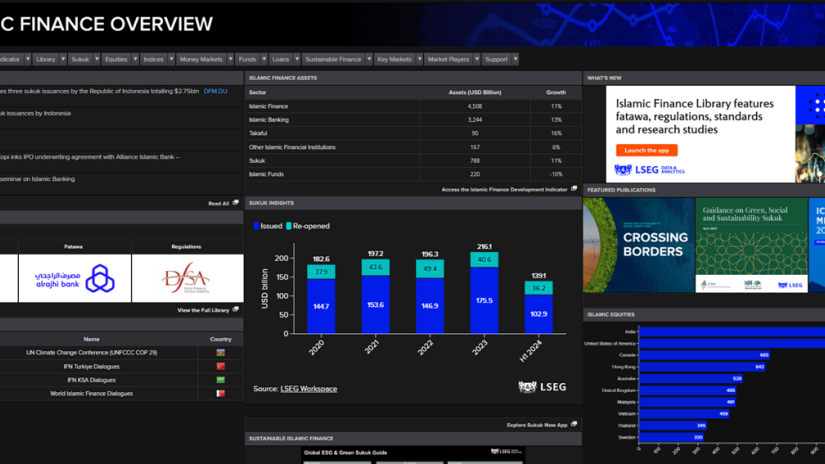The height and width of the screenshot is (464, 825).
Task: Click the Turkey flag for IFN Turkiye Dialogues
Action: tap(220, 366)
